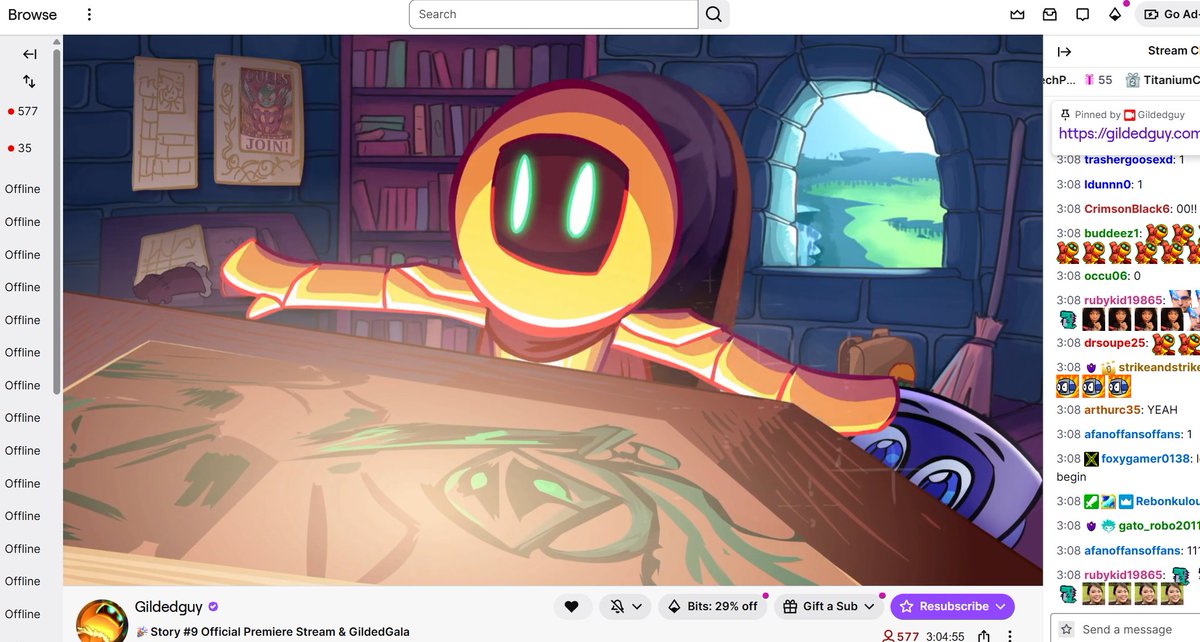Image resolution: width=1200 pixels, height=642 pixels.
Task: Click username occu06 in chat
Action: pyautogui.click(x=1105, y=276)
